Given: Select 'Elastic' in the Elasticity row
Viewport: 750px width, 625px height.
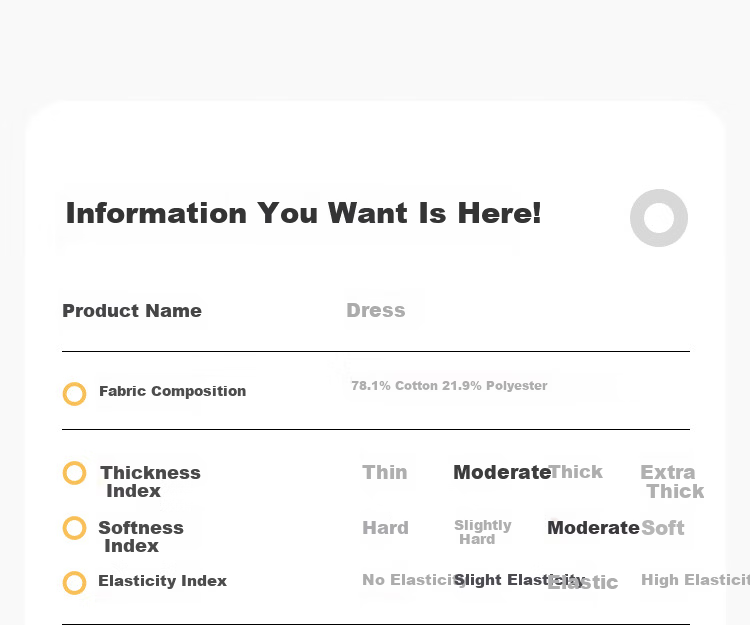Looking at the screenshot, I should [583, 582].
